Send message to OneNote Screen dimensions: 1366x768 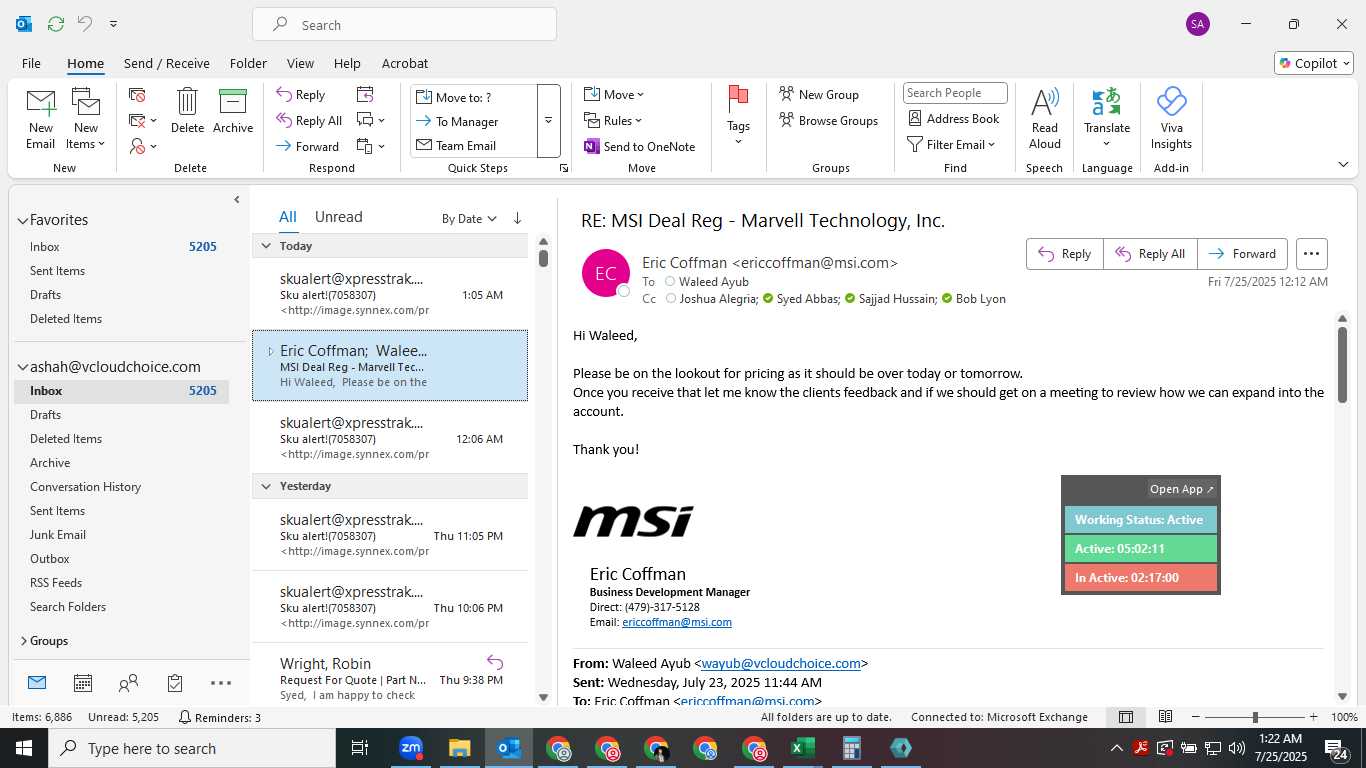coord(640,146)
